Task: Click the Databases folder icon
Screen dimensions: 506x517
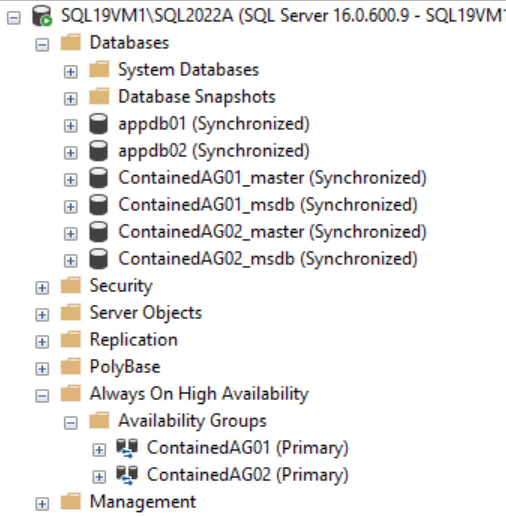Action: pos(71,42)
